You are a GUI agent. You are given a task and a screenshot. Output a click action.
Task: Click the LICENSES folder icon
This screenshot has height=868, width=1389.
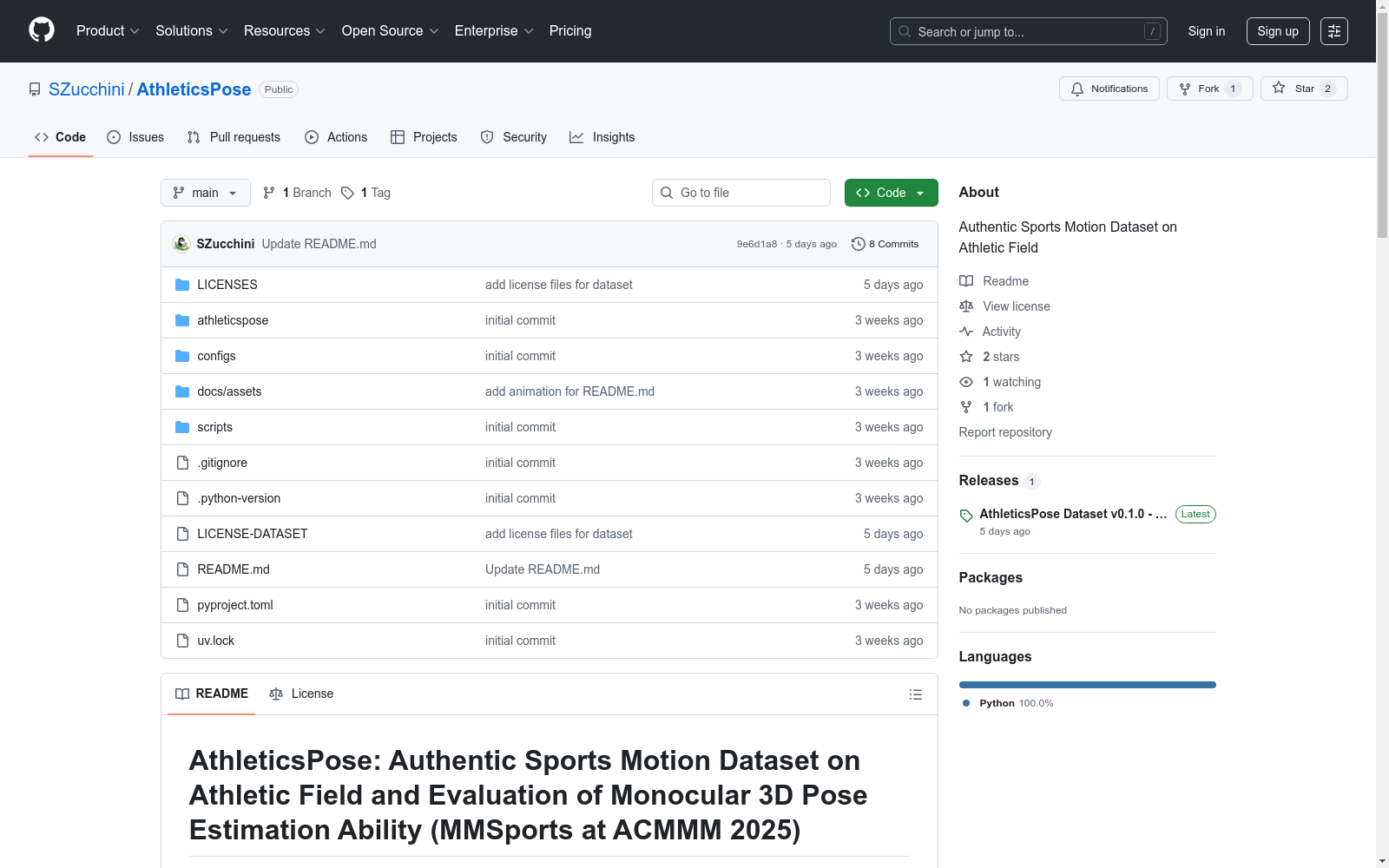click(x=182, y=285)
